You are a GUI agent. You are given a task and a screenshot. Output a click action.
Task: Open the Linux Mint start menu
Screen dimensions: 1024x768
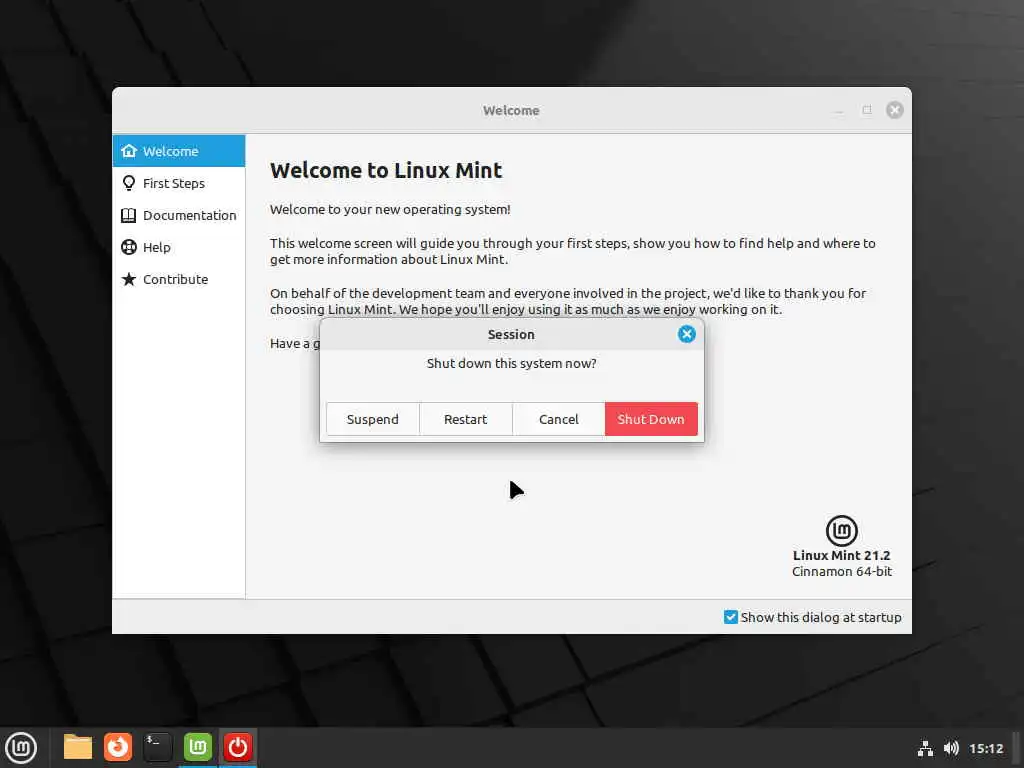coord(20,747)
